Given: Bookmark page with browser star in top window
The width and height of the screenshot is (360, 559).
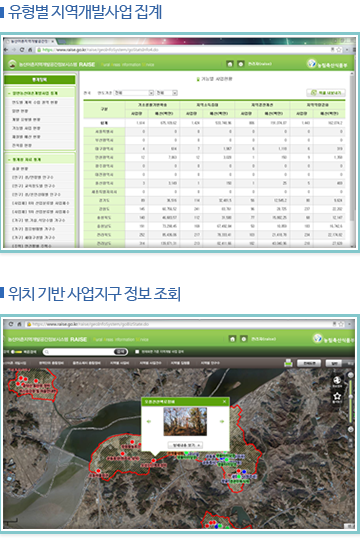Looking at the screenshot, I should point(339,50).
